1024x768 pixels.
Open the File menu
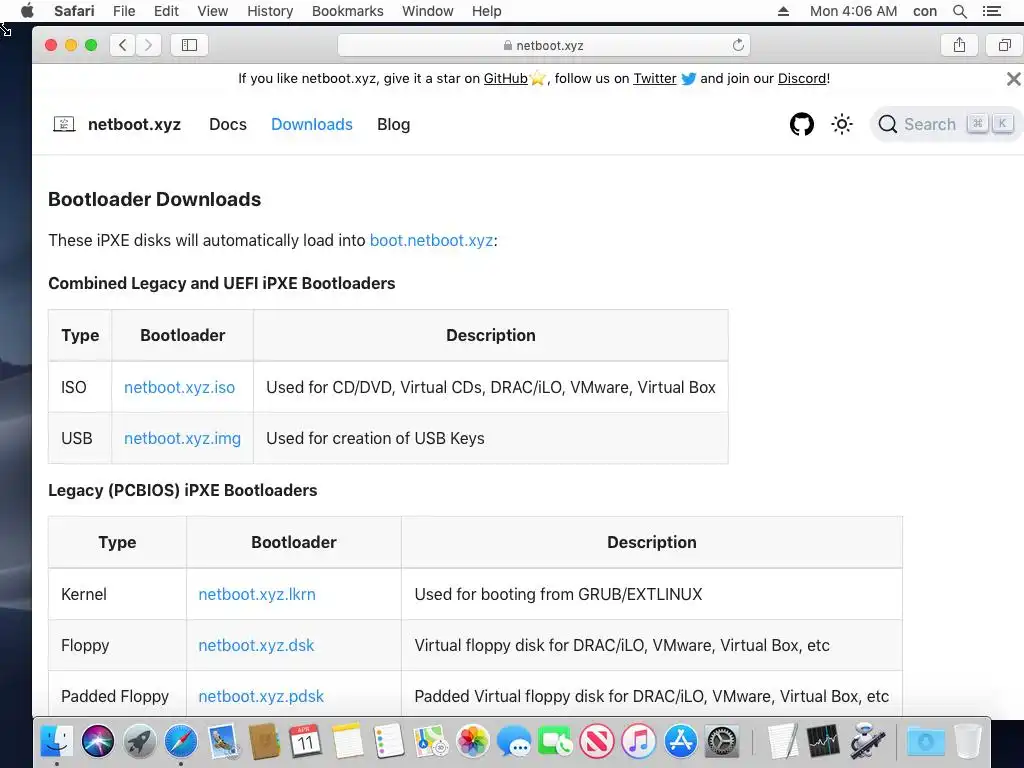[x=124, y=11]
